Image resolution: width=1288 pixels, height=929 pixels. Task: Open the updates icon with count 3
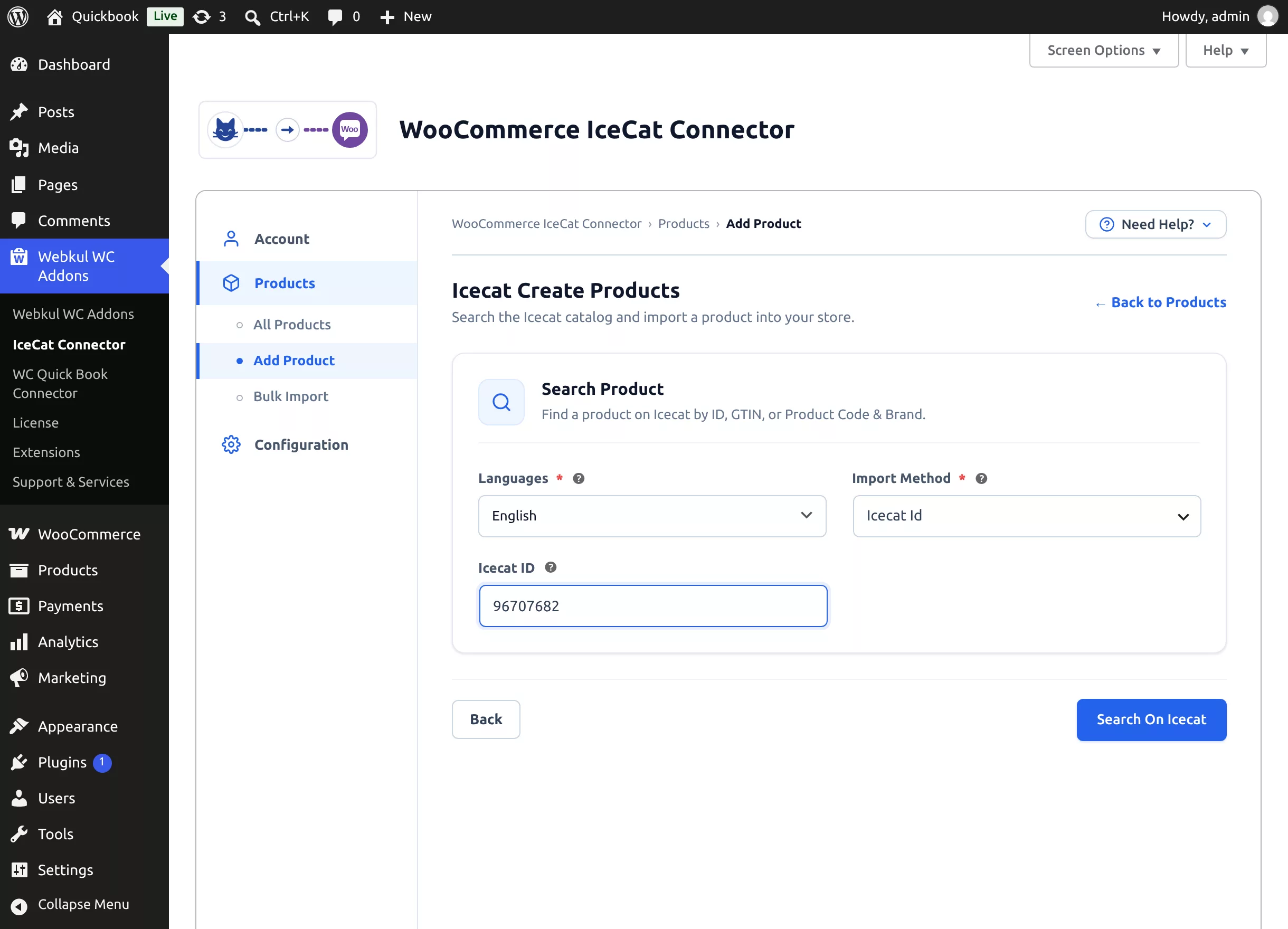(x=202, y=17)
